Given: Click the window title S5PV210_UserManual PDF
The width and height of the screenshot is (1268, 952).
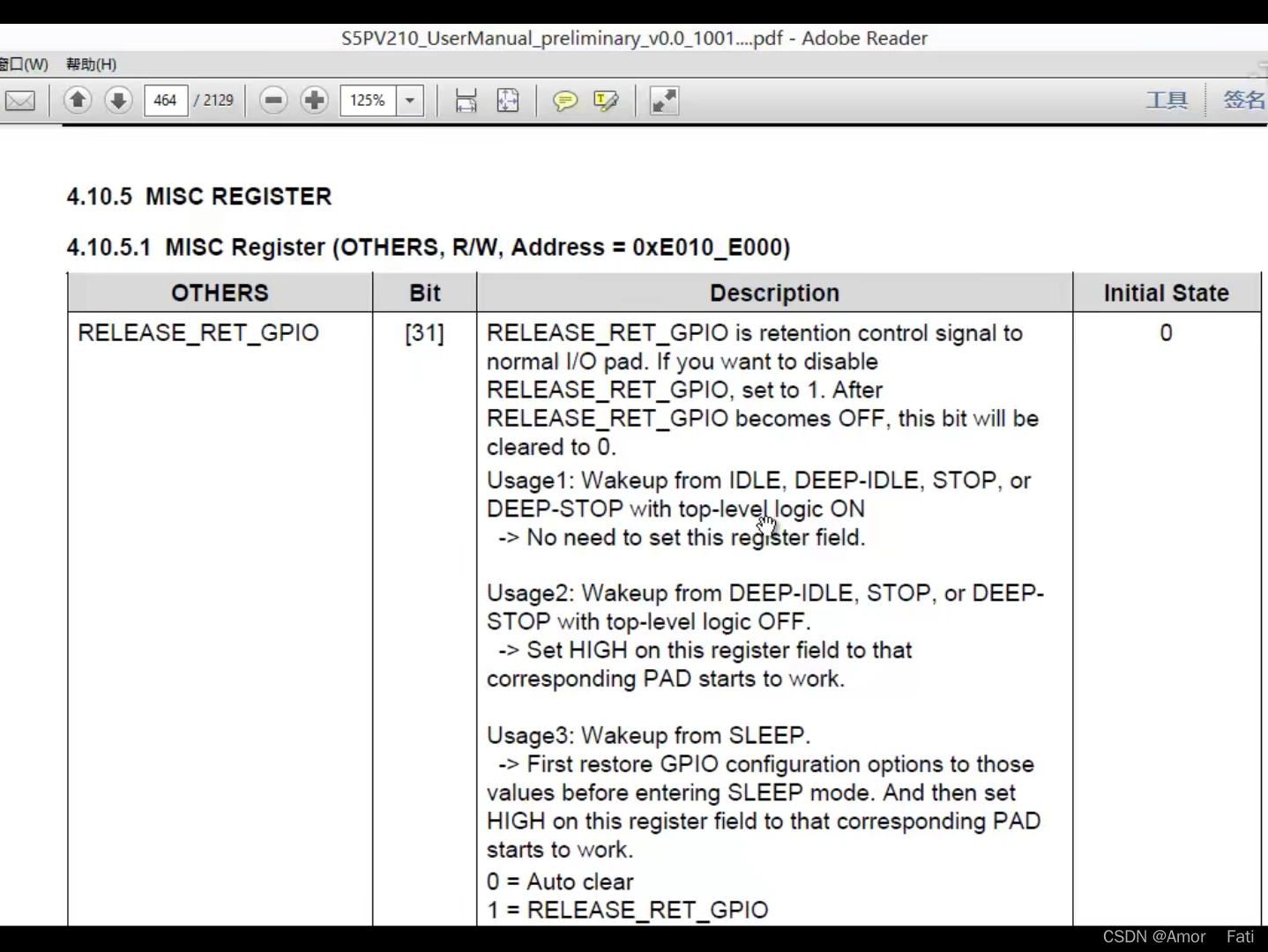Looking at the screenshot, I should (x=634, y=38).
